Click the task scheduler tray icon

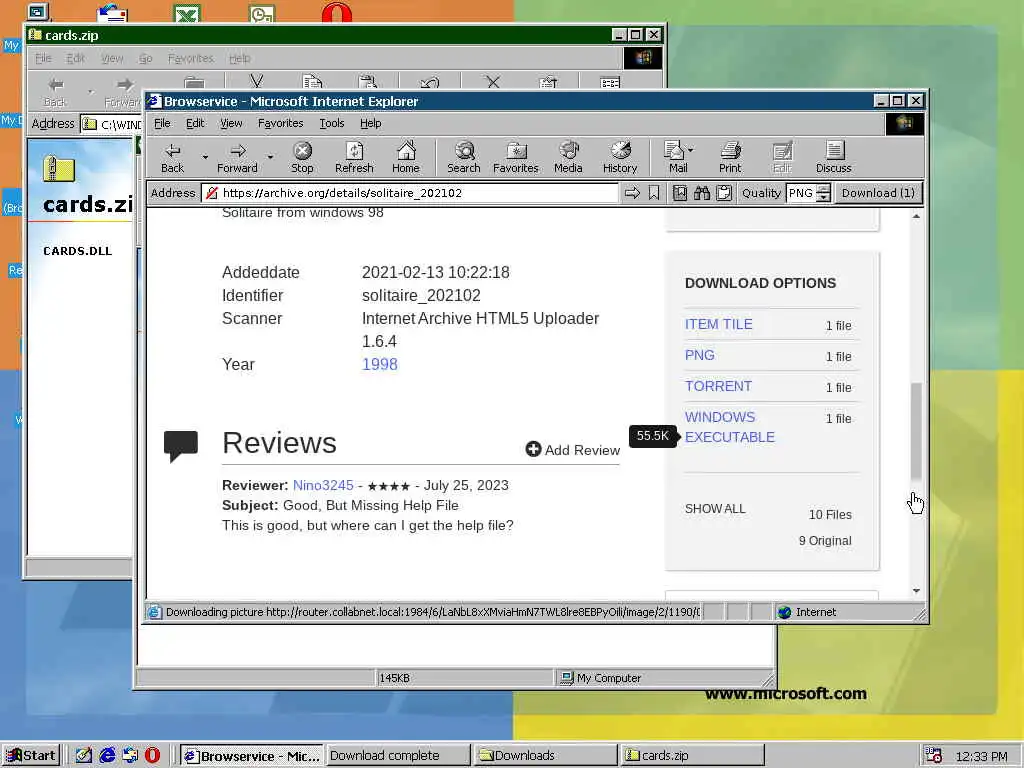tap(934, 756)
